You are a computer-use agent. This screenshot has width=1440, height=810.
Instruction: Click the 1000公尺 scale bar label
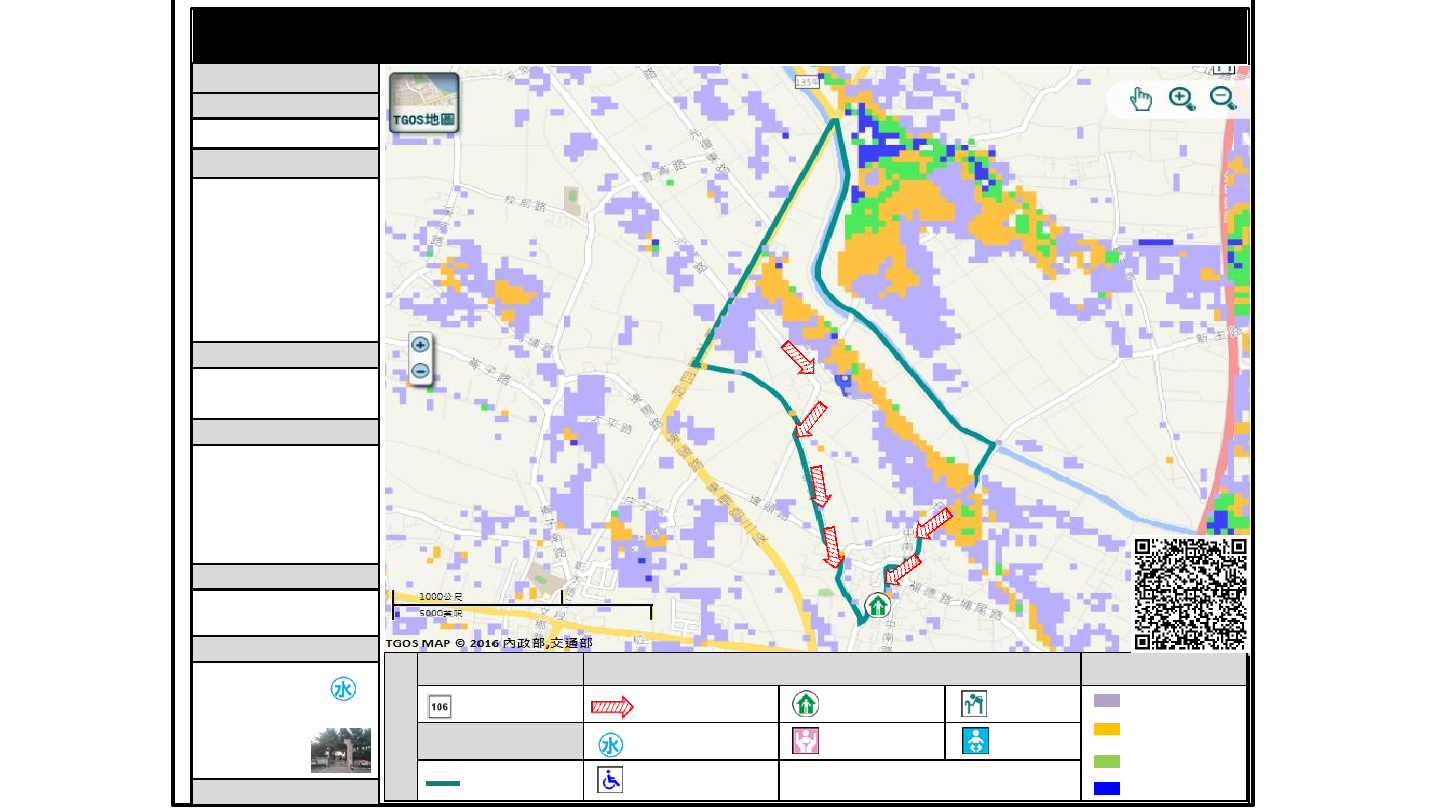(440, 596)
